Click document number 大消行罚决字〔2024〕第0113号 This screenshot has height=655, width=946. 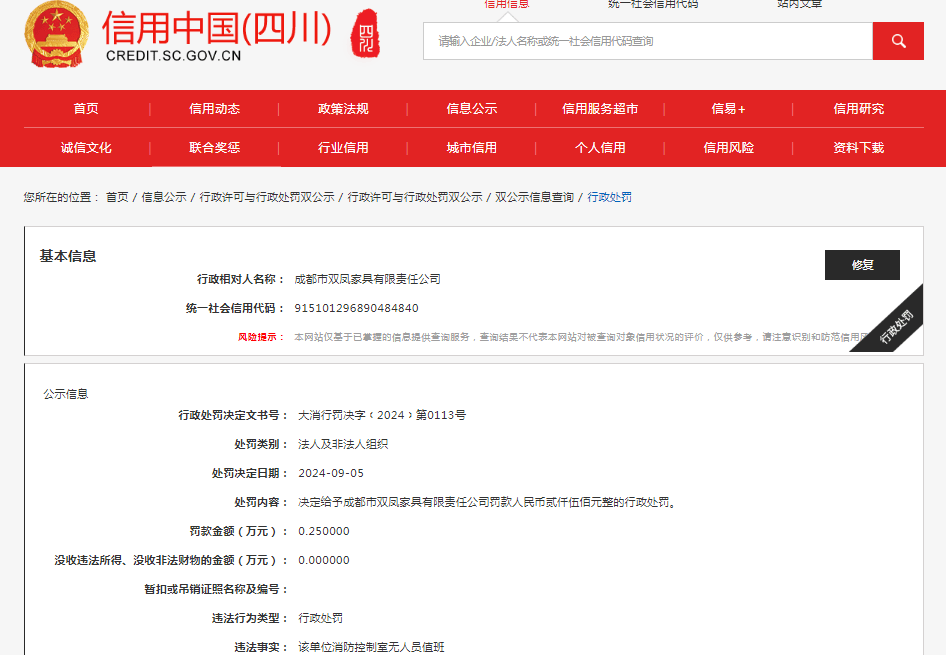tap(382, 415)
